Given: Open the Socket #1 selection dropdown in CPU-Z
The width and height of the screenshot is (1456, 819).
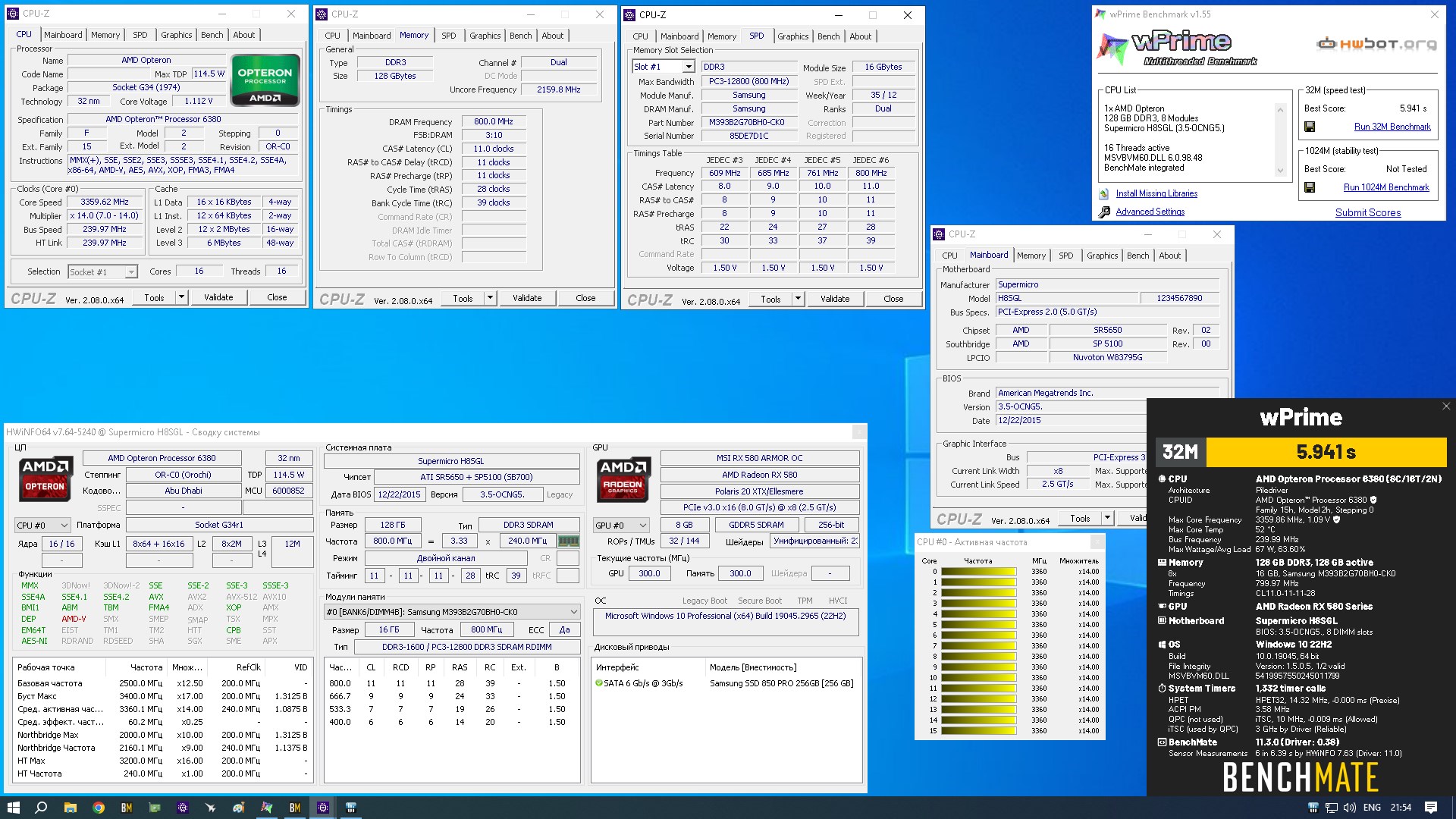Looking at the screenshot, I should [x=131, y=271].
